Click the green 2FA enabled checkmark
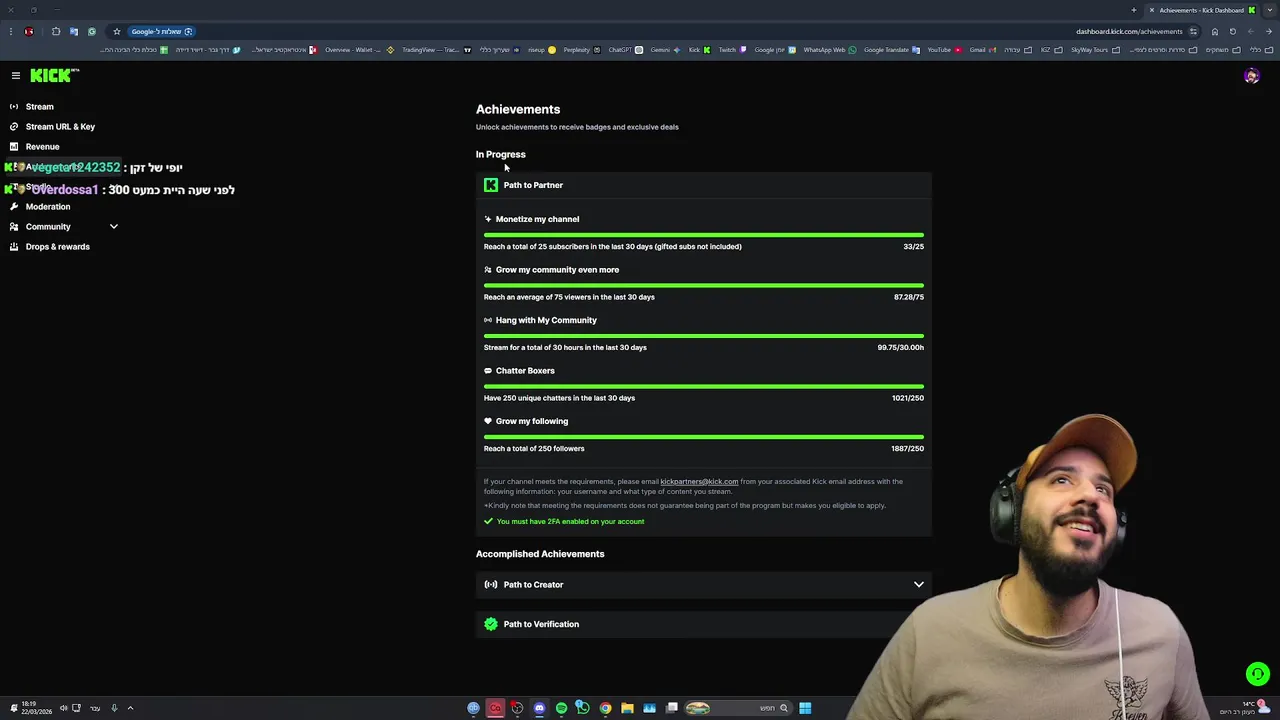Image resolution: width=1280 pixels, height=720 pixels. (x=489, y=521)
